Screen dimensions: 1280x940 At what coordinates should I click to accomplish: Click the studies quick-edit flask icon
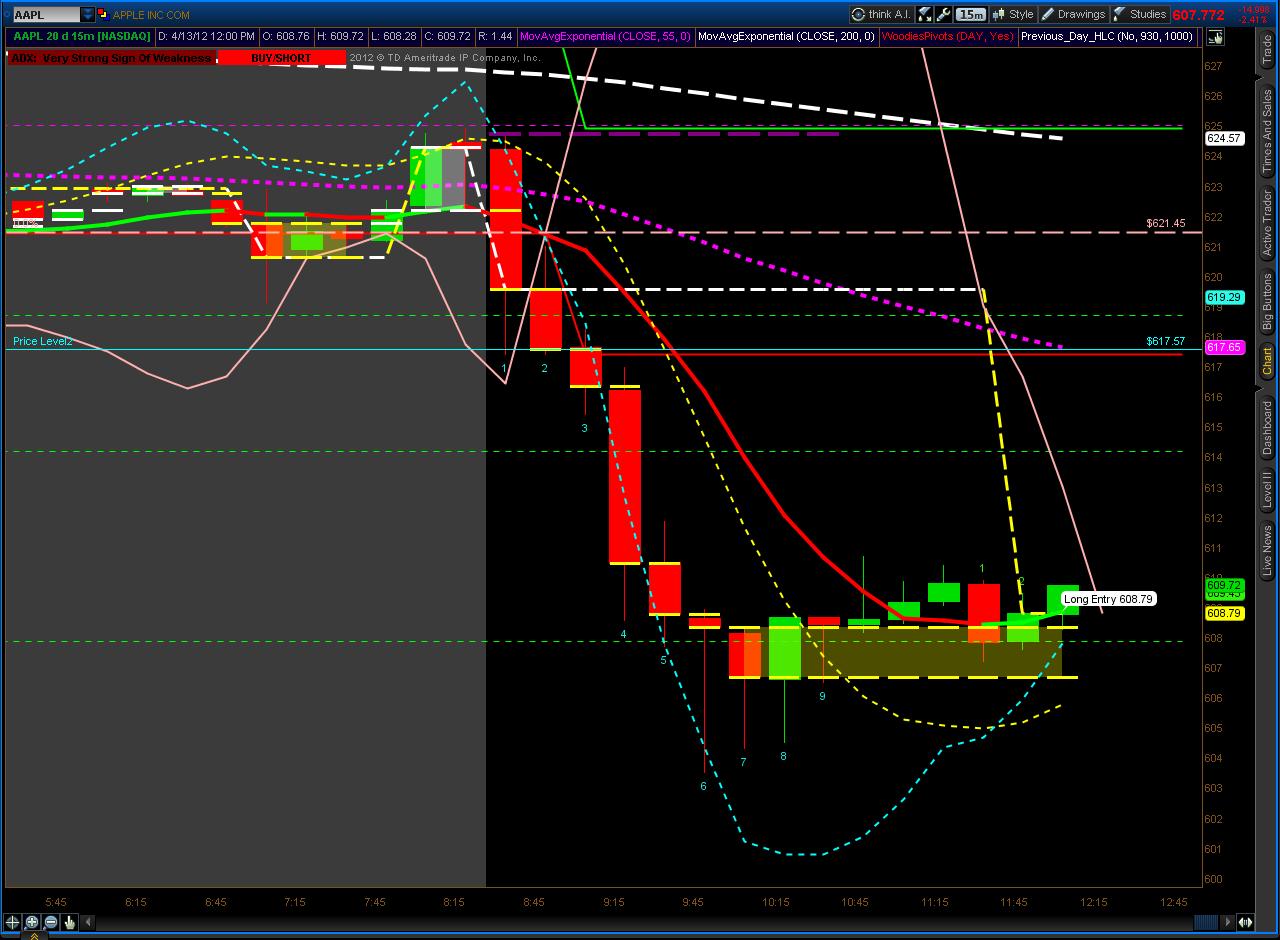click(x=924, y=14)
